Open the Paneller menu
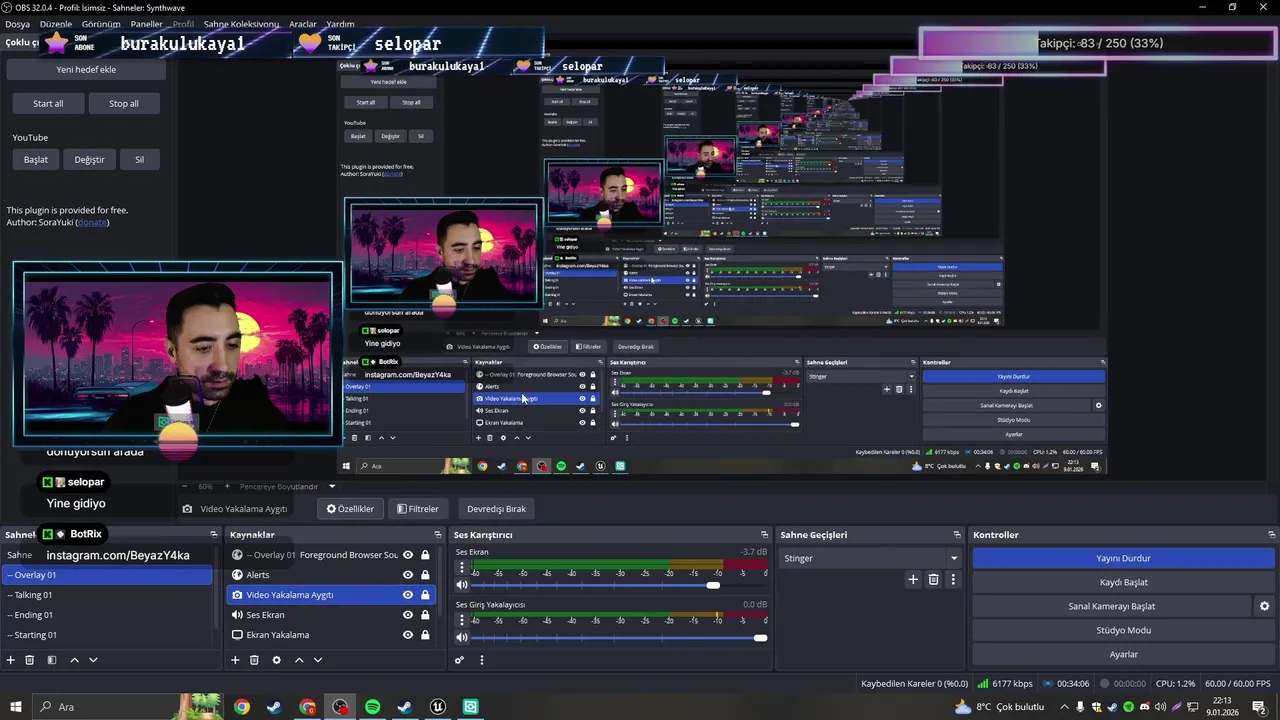Image resolution: width=1280 pixels, height=720 pixels. coord(147,24)
